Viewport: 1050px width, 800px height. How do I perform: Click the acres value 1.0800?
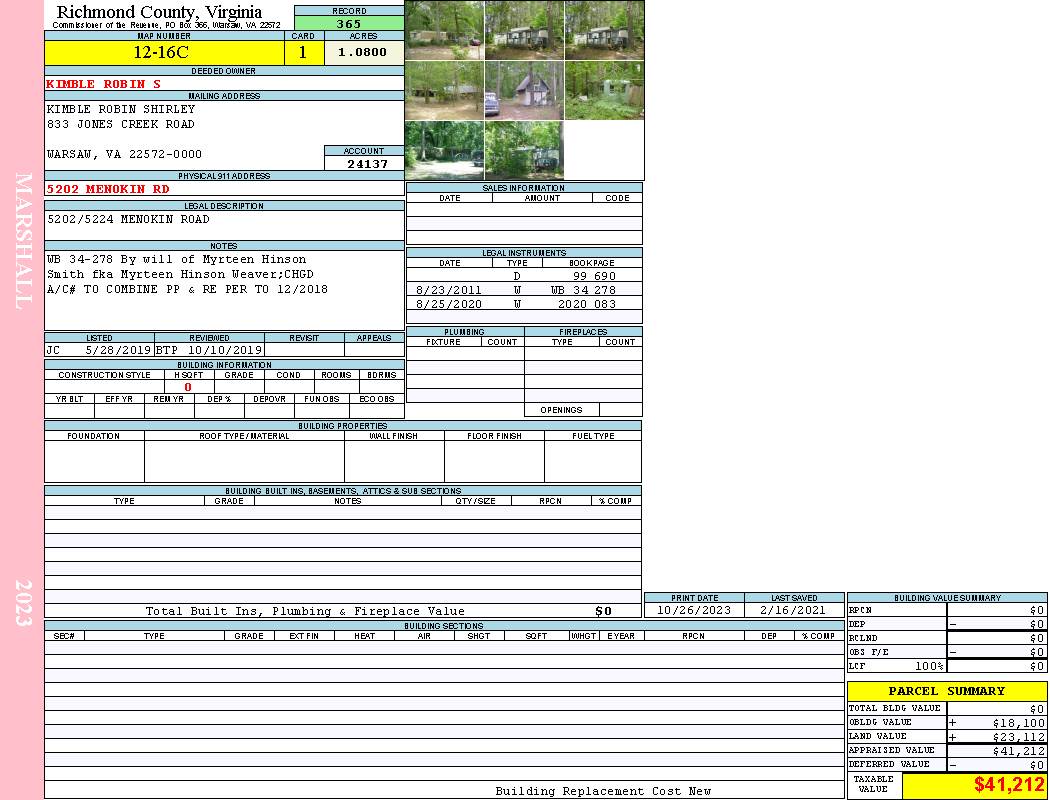(x=363, y=53)
